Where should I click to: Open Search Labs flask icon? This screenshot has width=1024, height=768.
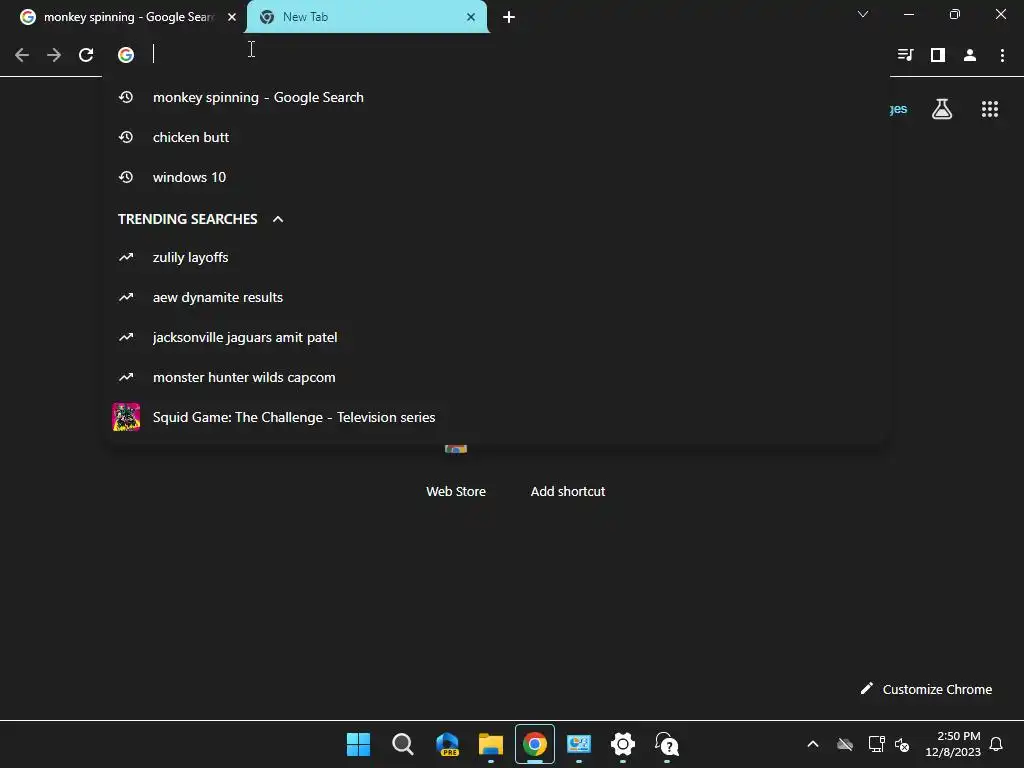click(942, 109)
